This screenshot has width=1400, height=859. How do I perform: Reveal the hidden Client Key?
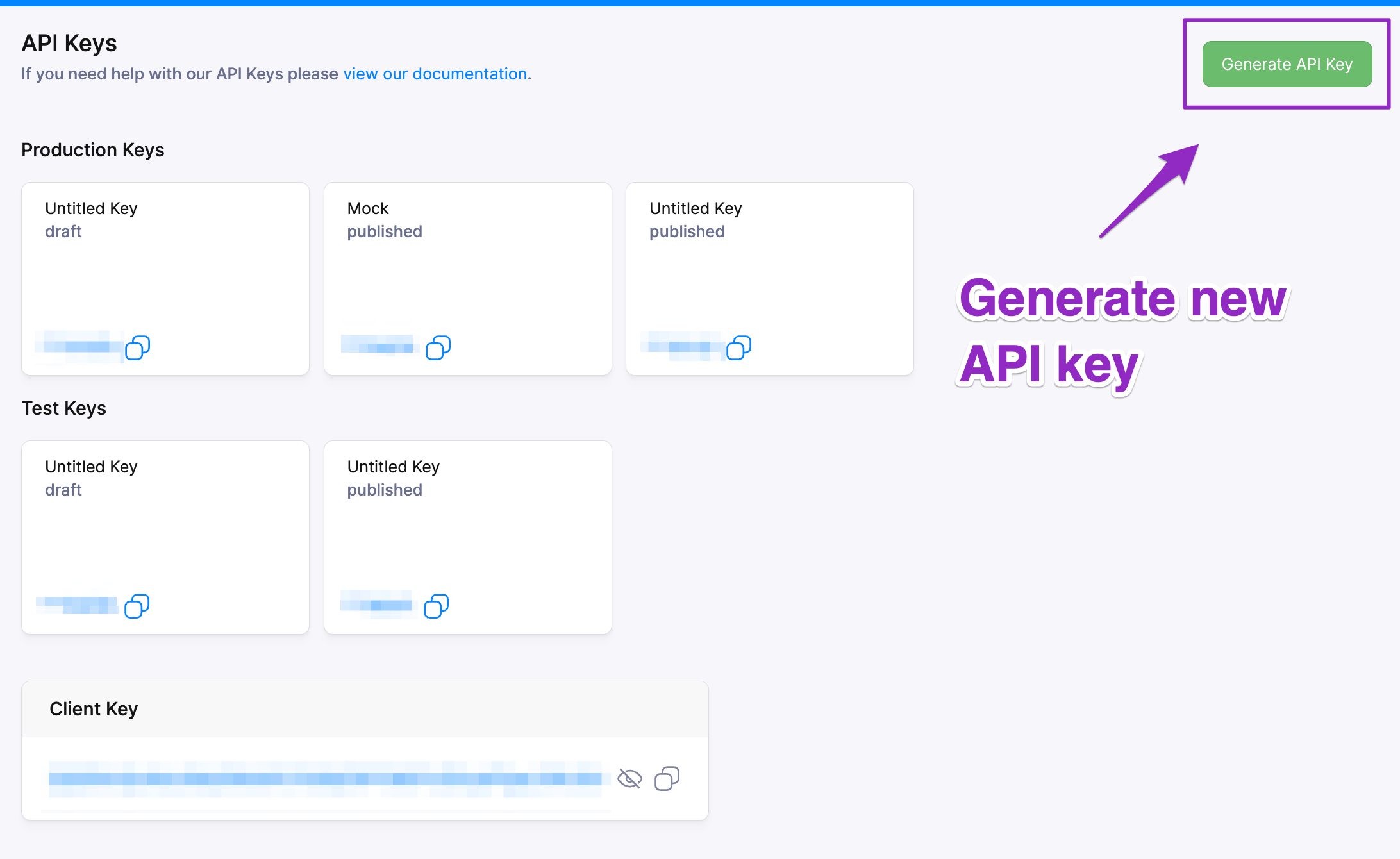coord(629,779)
